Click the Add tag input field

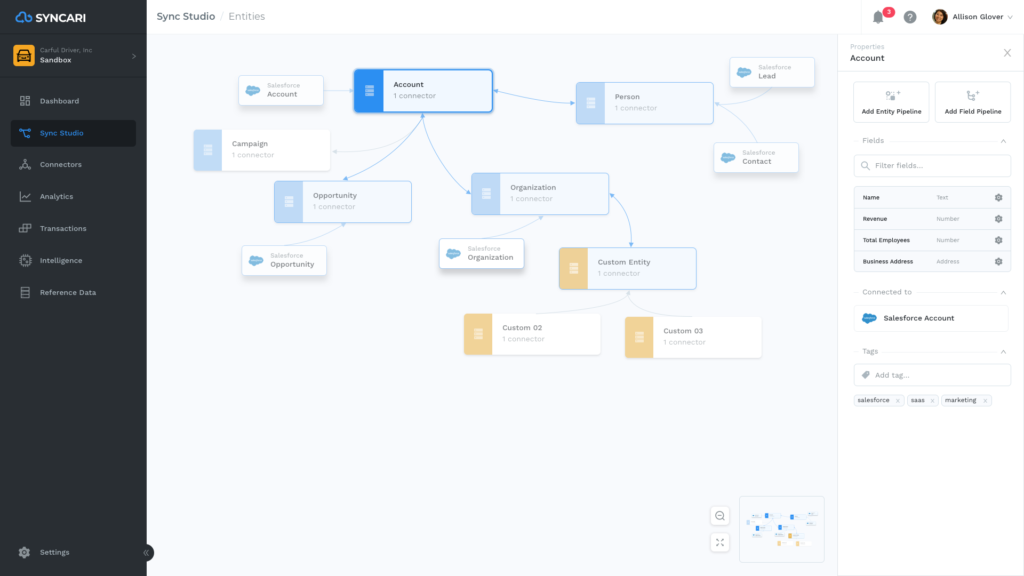tap(932, 376)
